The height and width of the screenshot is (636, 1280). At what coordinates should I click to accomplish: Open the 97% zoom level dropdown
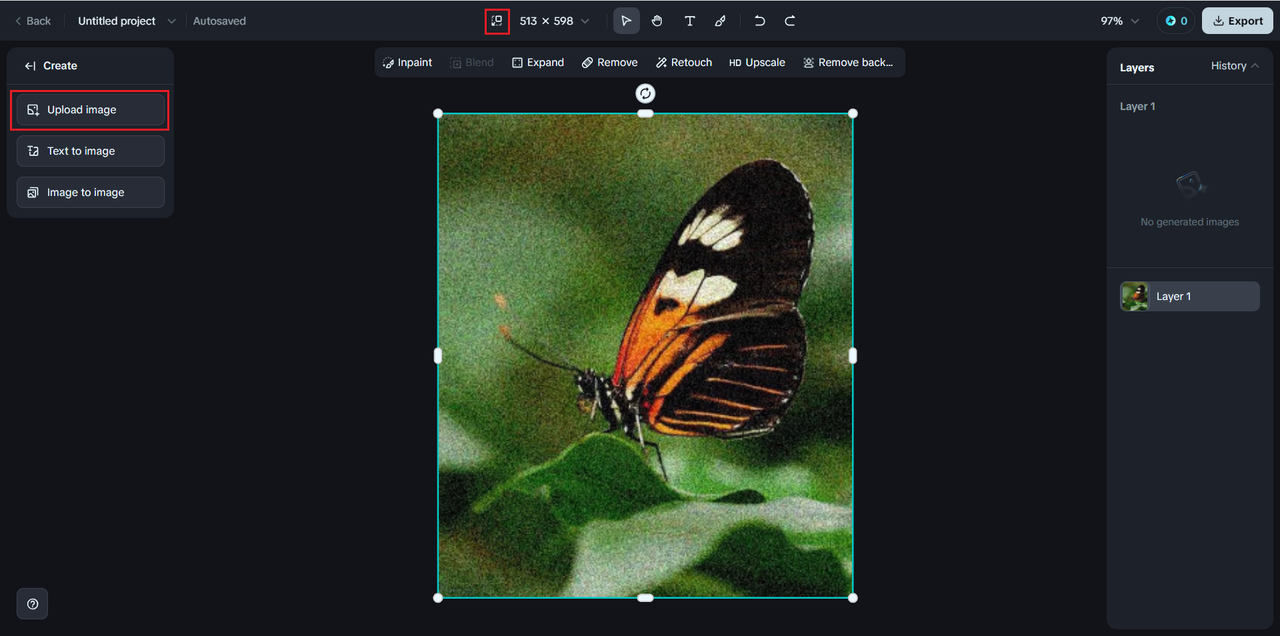tap(1119, 21)
